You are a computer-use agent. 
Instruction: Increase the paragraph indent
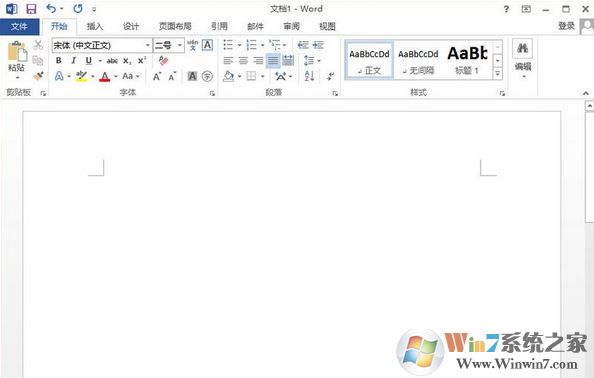point(318,45)
